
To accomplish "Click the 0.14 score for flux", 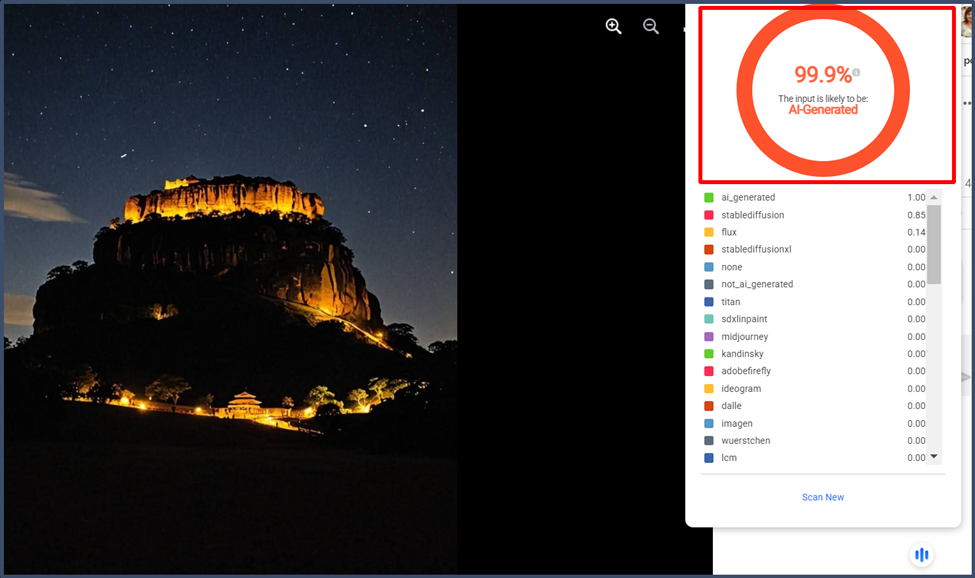I will point(916,232).
